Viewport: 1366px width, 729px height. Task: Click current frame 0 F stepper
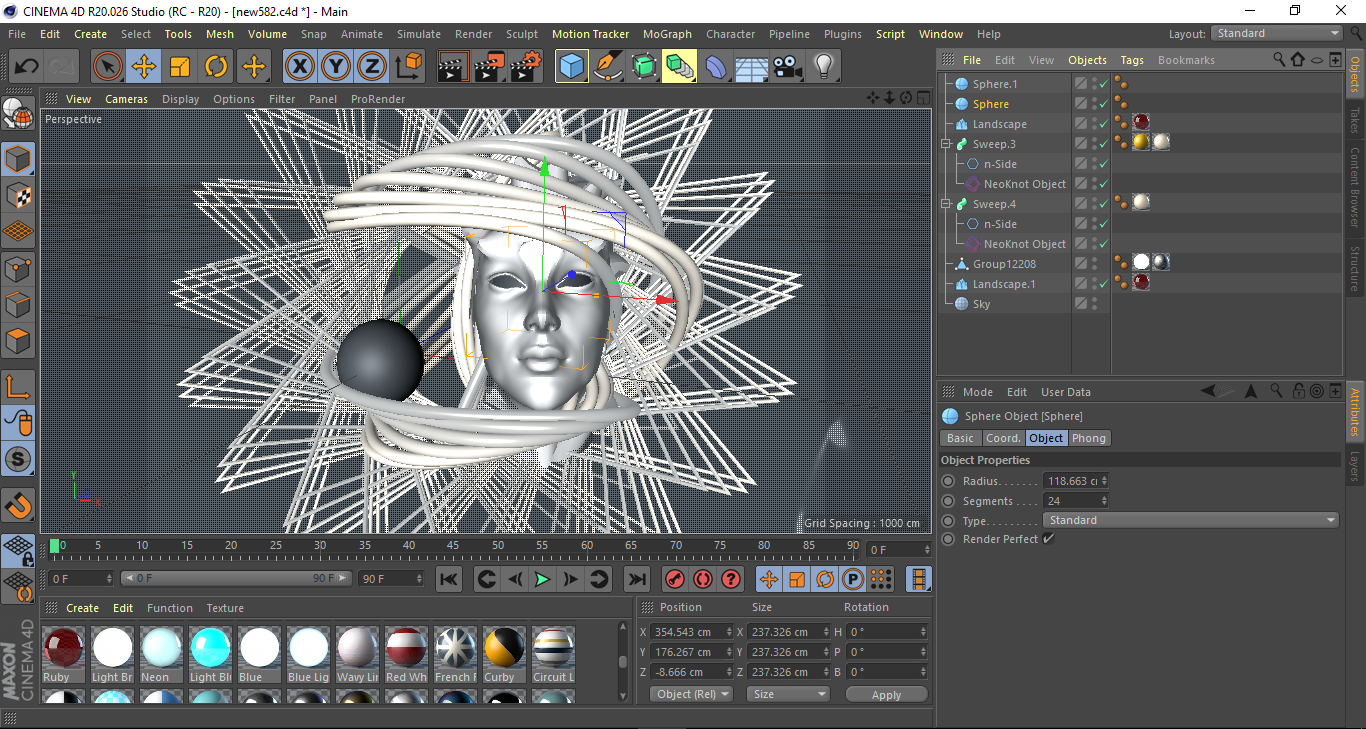(108, 579)
